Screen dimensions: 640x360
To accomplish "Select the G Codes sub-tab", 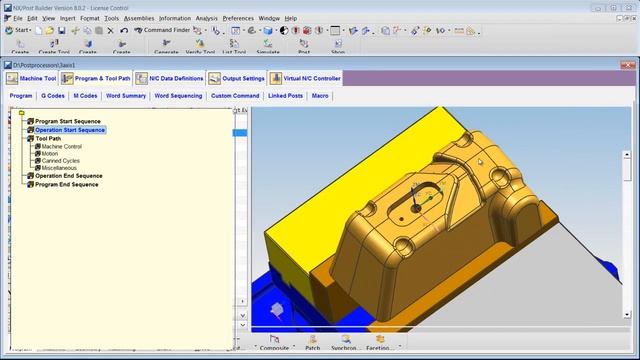I will [x=53, y=96].
